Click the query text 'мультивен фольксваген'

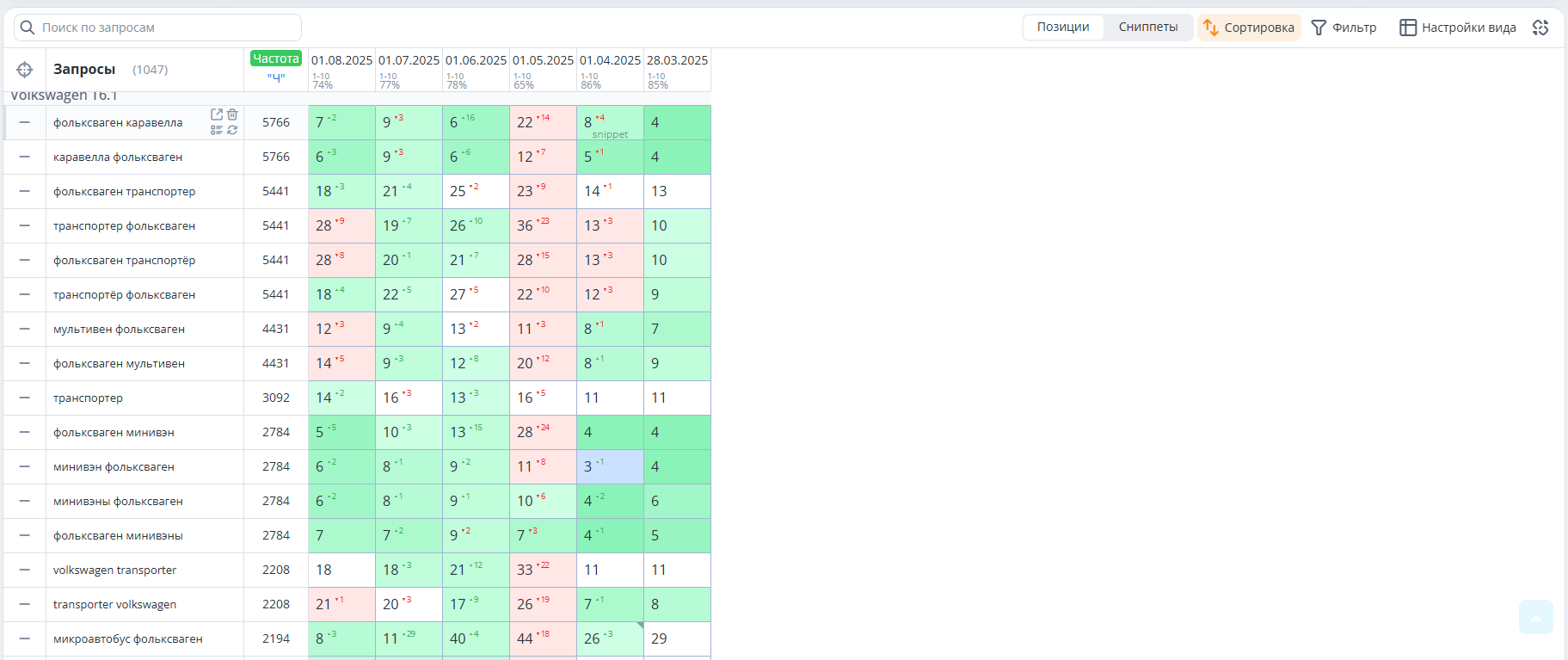pos(119,329)
